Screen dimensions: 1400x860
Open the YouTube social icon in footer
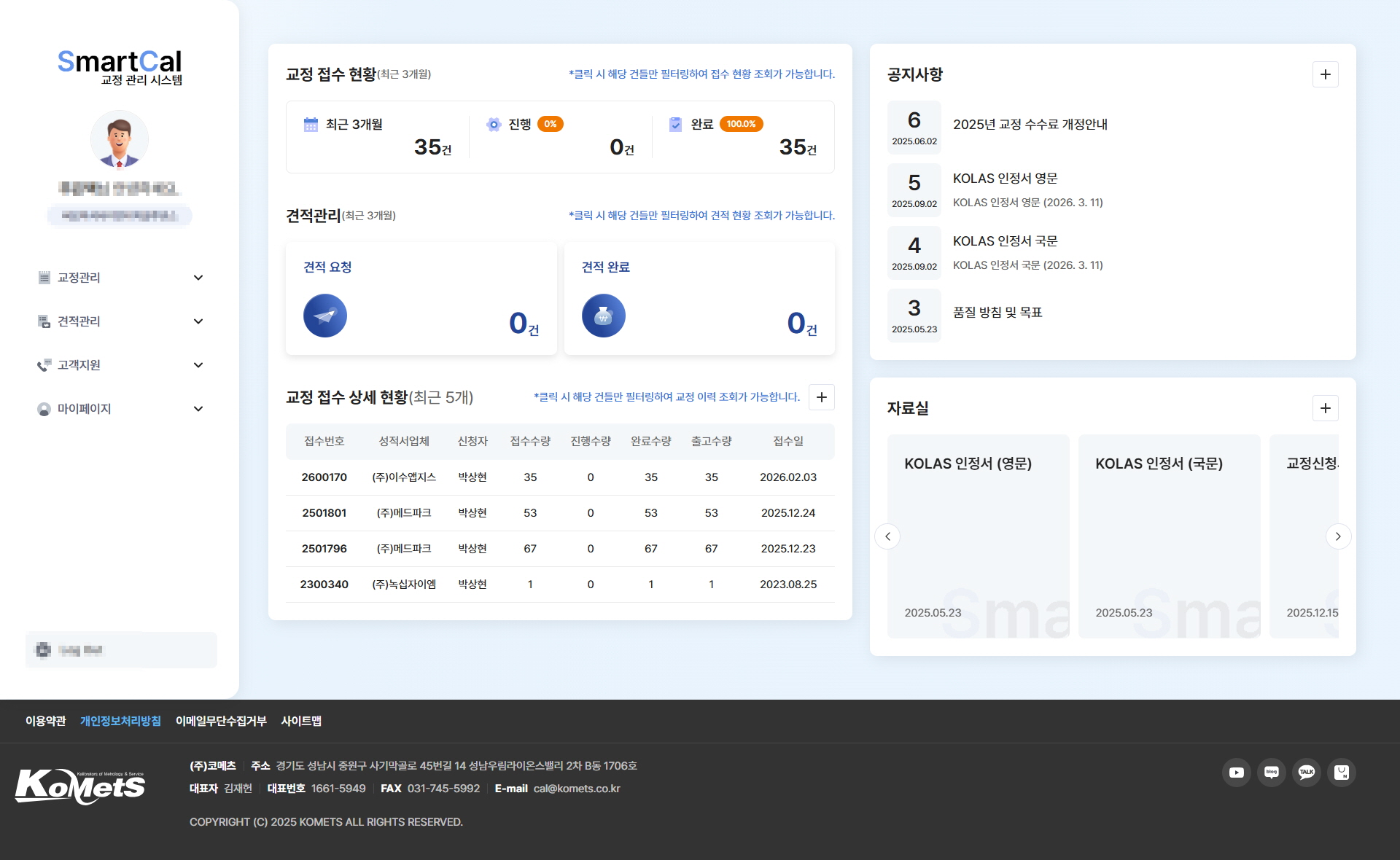[x=1236, y=773]
